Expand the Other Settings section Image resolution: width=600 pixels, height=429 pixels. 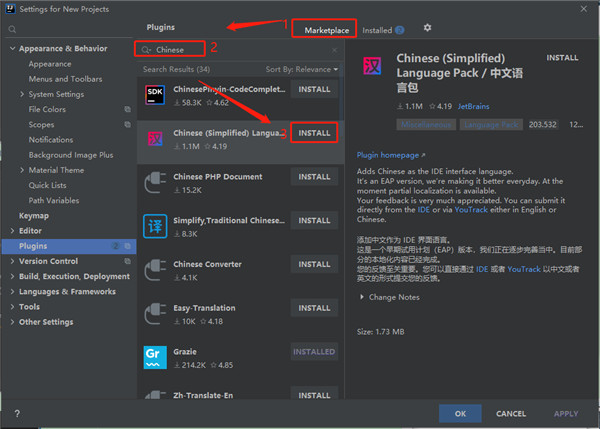coord(12,322)
